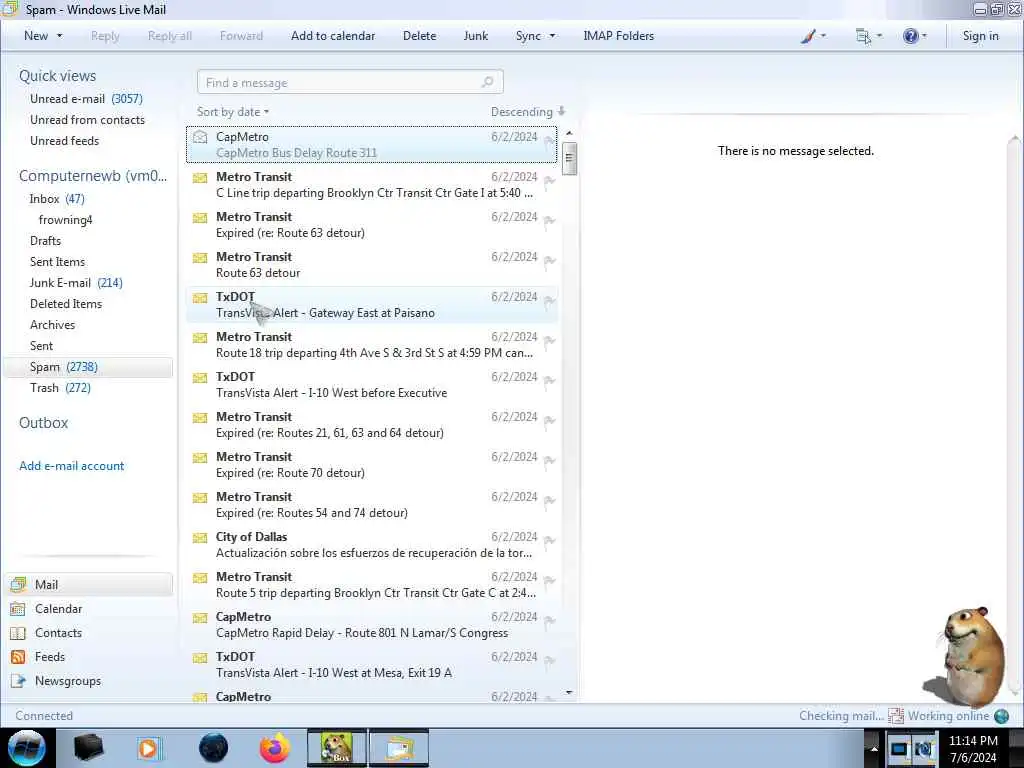Open the blue Help question mark icon
Screen dimensions: 1024x768
(910, 36)
